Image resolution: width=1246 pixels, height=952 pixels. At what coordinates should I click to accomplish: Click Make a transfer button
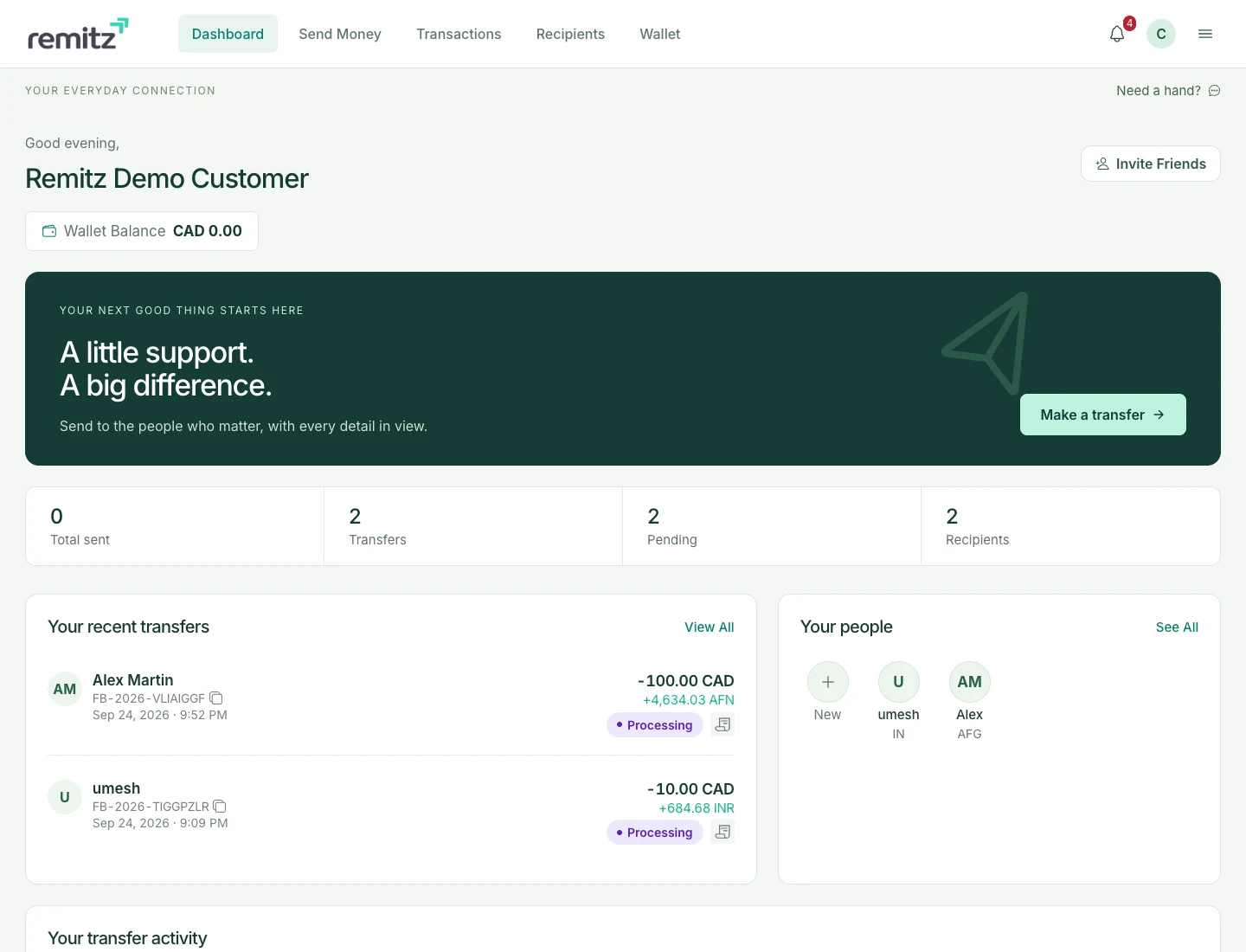[x=1103, y=415]
